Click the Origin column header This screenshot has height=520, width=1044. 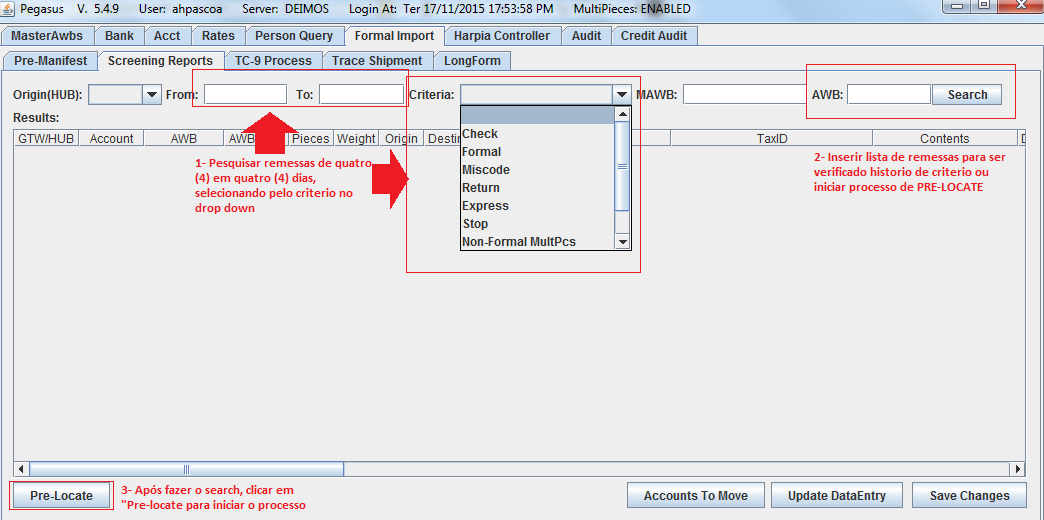pyautogui.click(x=401, y=138)
